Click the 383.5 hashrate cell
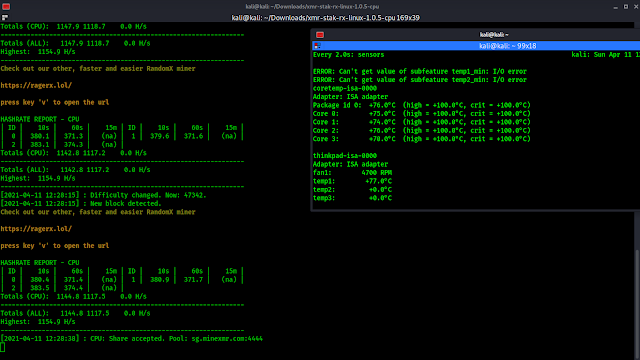The height and width of the screenshot is (360, 640). (40, 288)
